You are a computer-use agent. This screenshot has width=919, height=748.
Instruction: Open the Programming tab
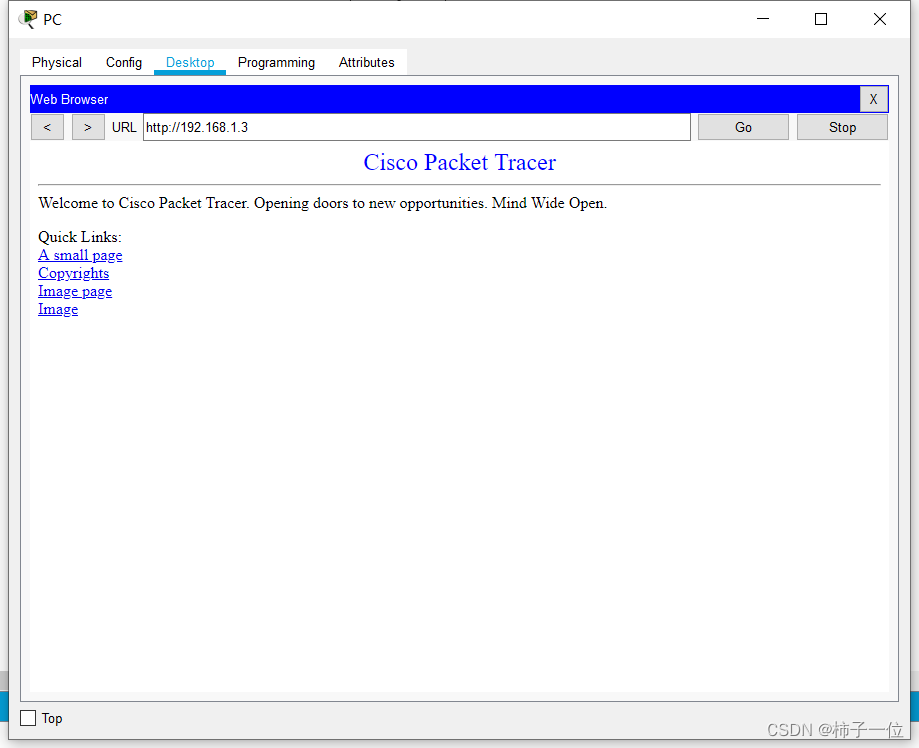(276, 62)
